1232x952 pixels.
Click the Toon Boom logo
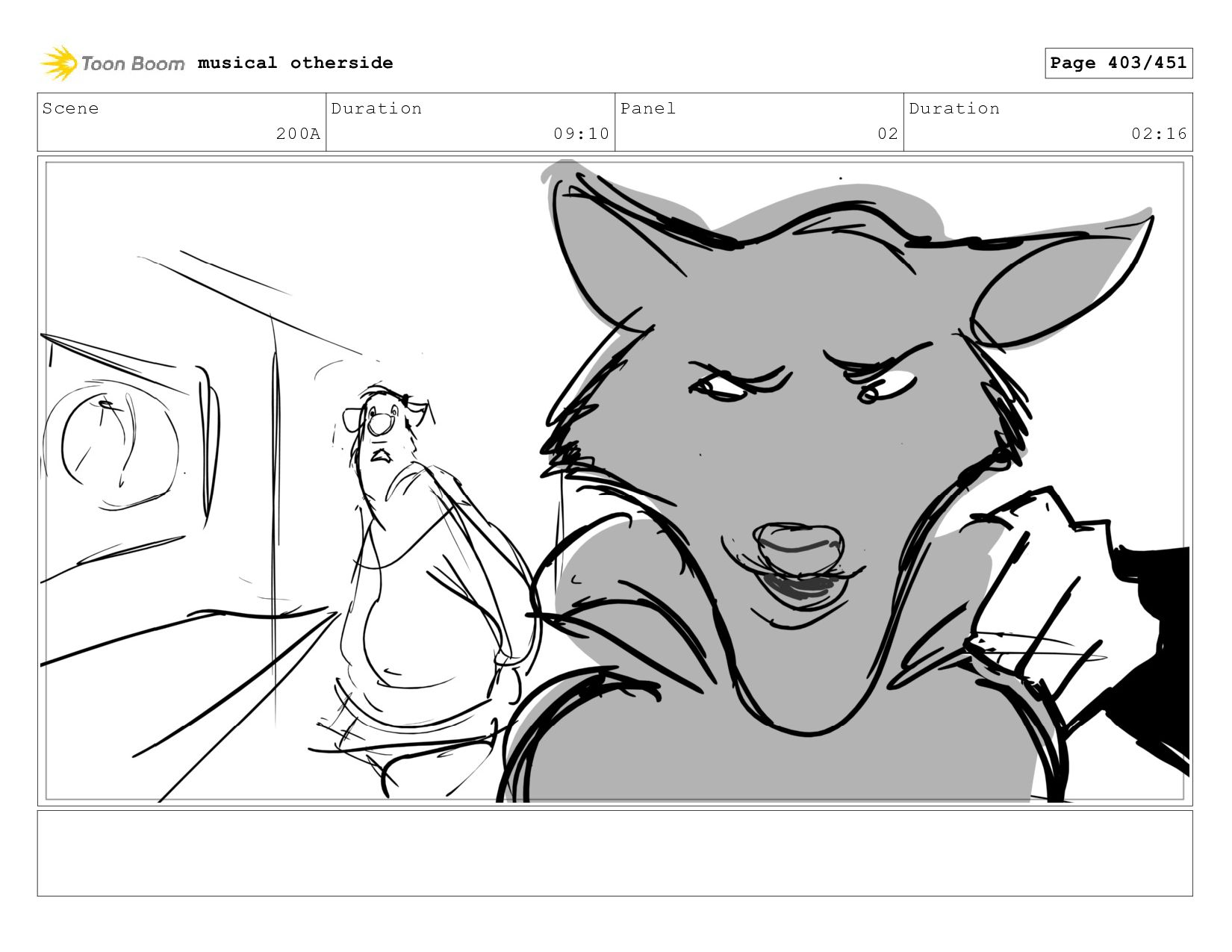point(112,63)
